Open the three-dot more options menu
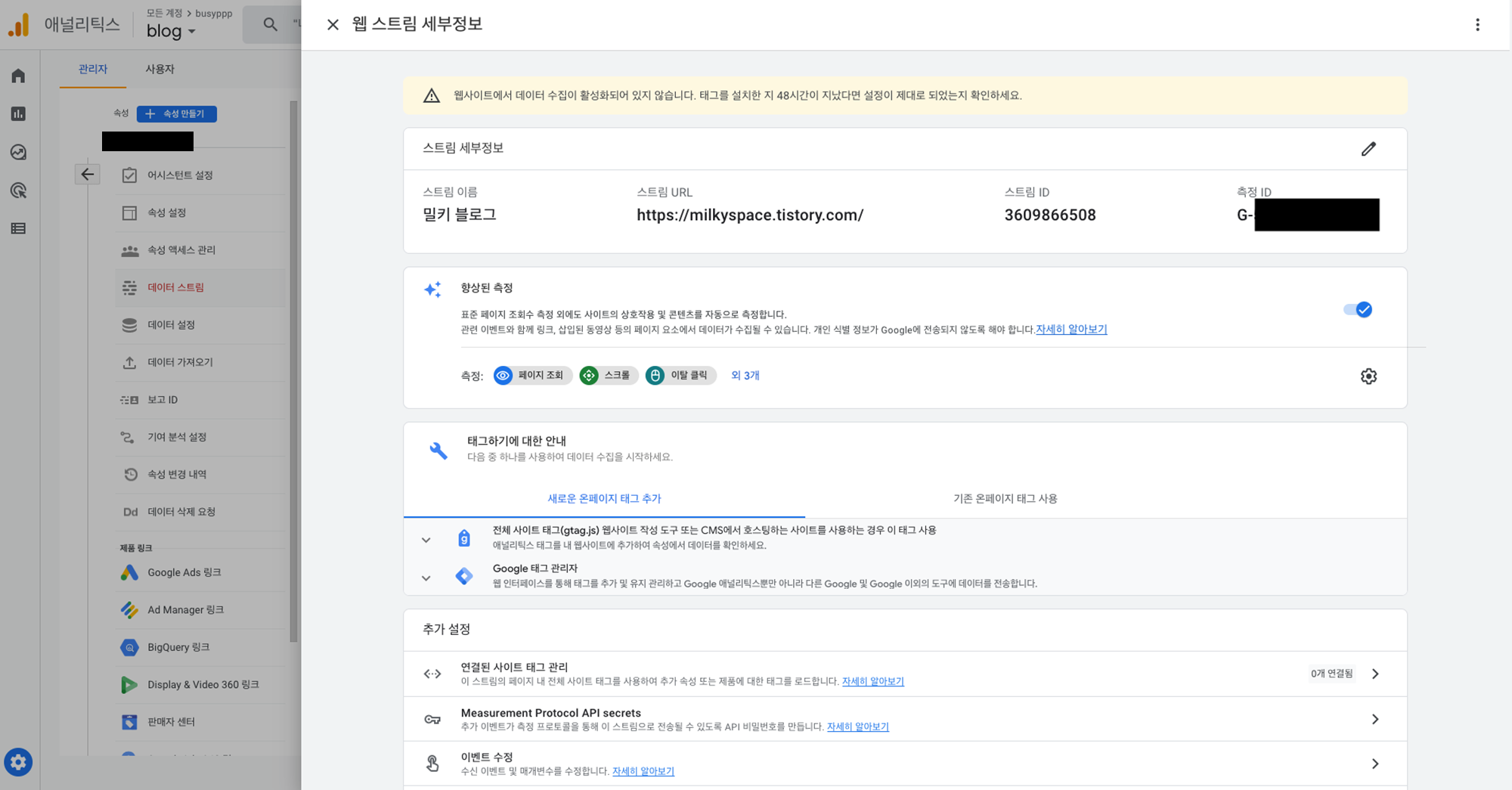 tap(1477, 24)
